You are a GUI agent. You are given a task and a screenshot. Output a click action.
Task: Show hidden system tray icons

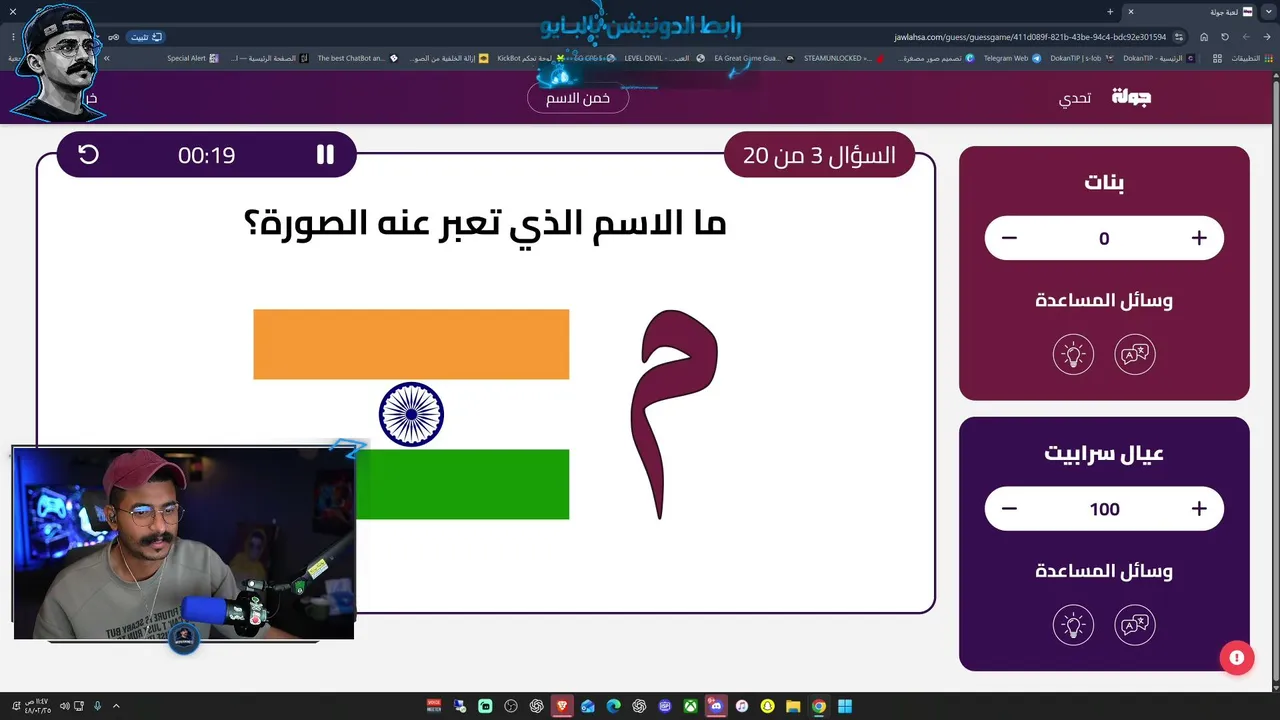(116, 706)
